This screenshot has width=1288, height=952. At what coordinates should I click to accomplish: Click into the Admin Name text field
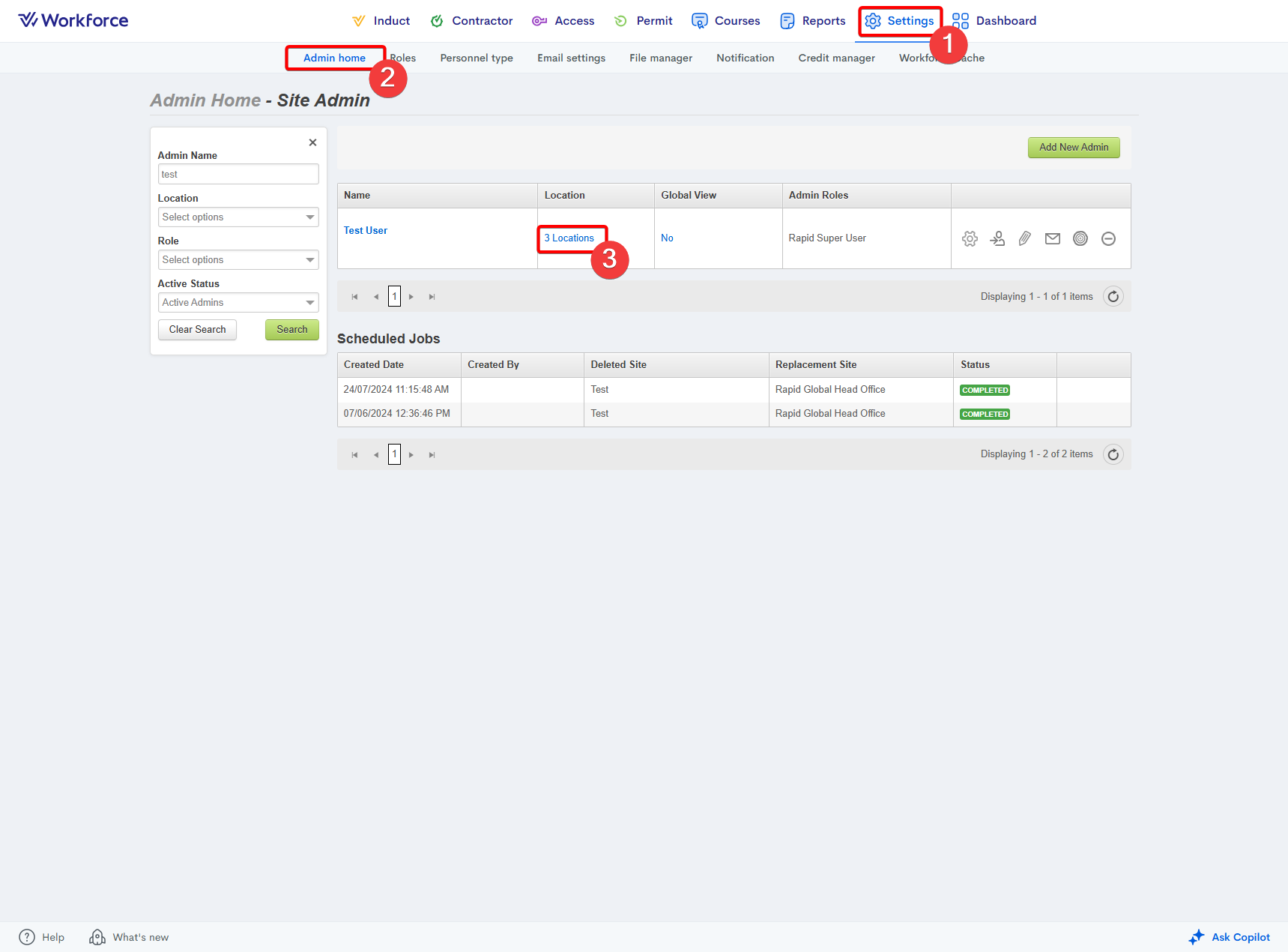pos(238,175)
